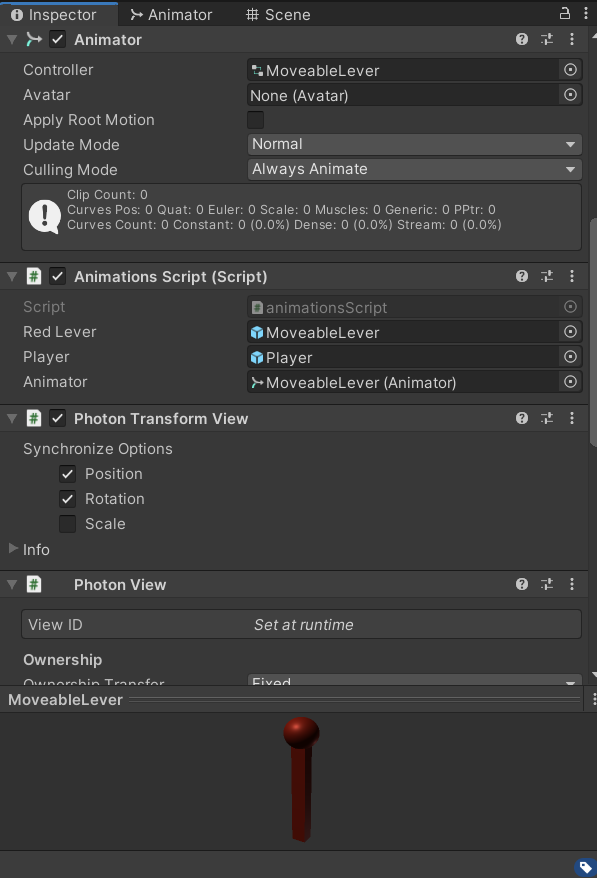The height and width of the screenshot is (878, 597).
Task: Click the Player object field
Action: click(x=400, y=357)
